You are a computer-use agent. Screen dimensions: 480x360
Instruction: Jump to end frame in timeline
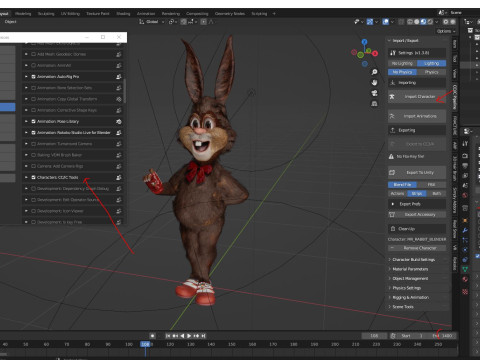pyautogui.click(x=203, y=336)
